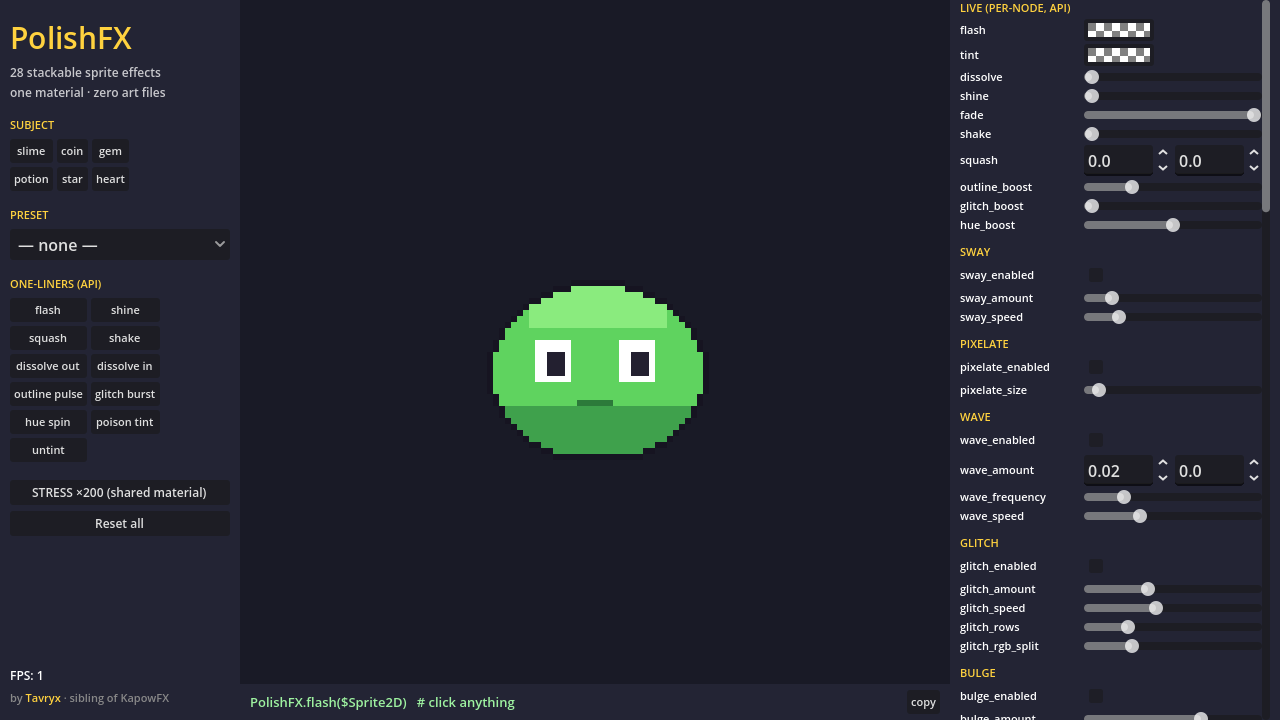Enable the sway_enabled checkbox
The height and width of the screenshot is (720, 1280).
coord(1096,275)
